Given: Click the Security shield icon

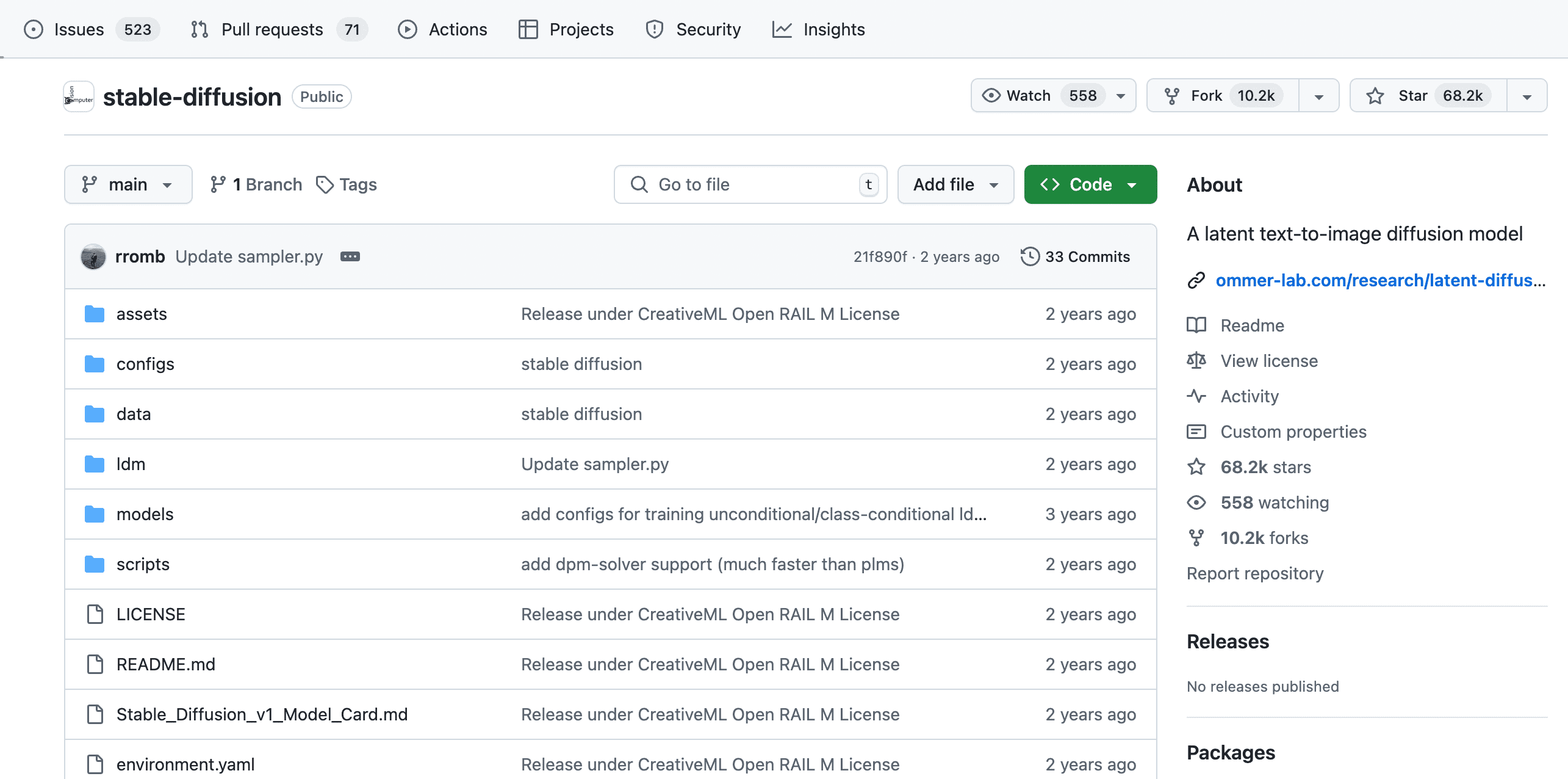Looking at the screenshot, I should (655, 29).
